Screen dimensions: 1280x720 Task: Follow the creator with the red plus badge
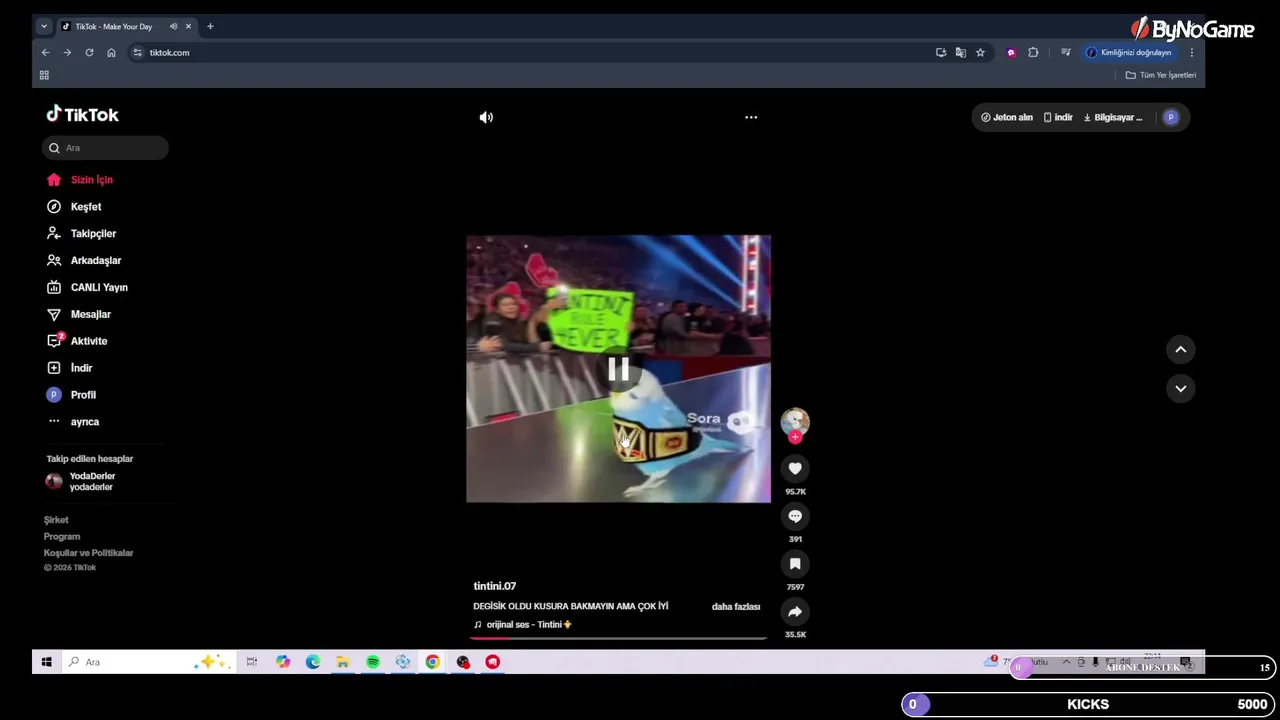point(795,437)
